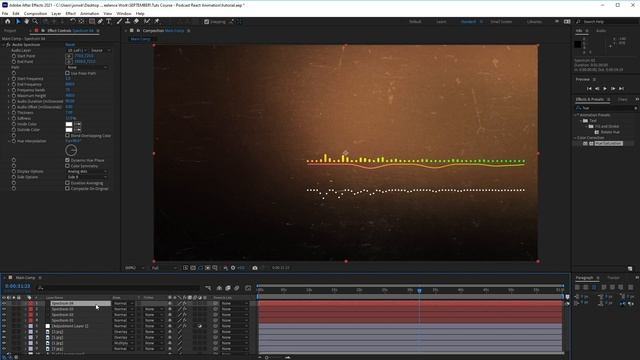Viewport: 640px width, 360px height.
Task: Hide the Spectrum 04 layer eye
Action: coord(4,304)
